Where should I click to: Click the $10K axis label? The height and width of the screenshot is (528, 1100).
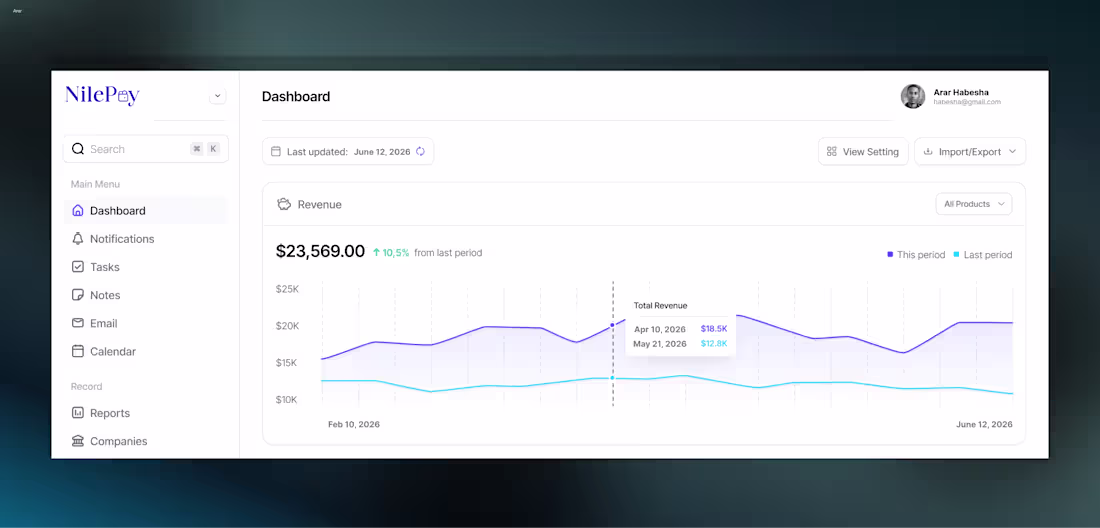coord(288,400)
